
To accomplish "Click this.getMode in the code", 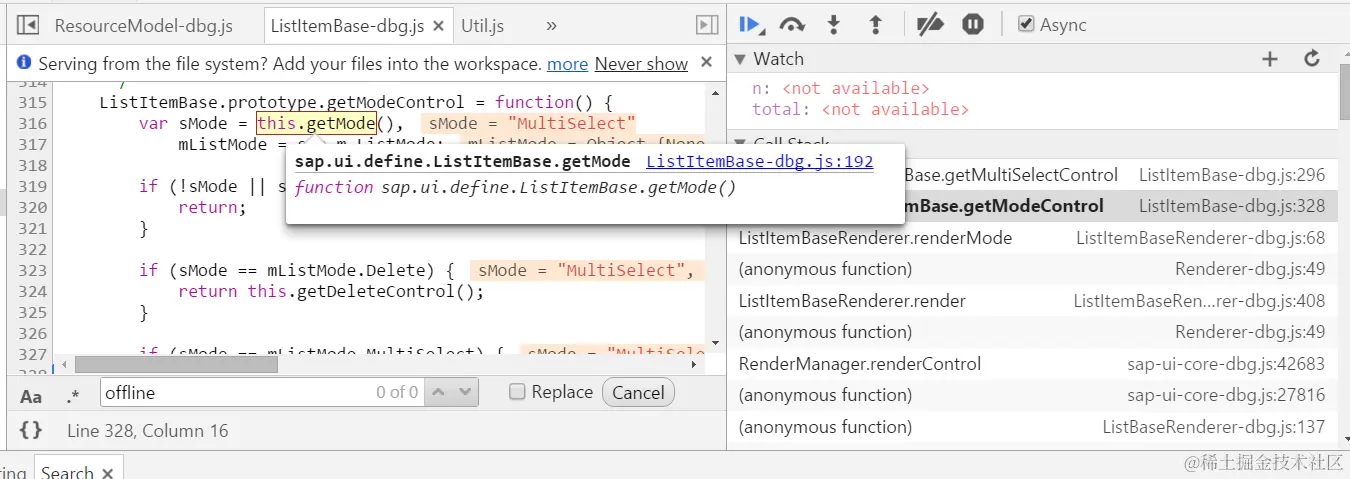I will pos(316,124).
